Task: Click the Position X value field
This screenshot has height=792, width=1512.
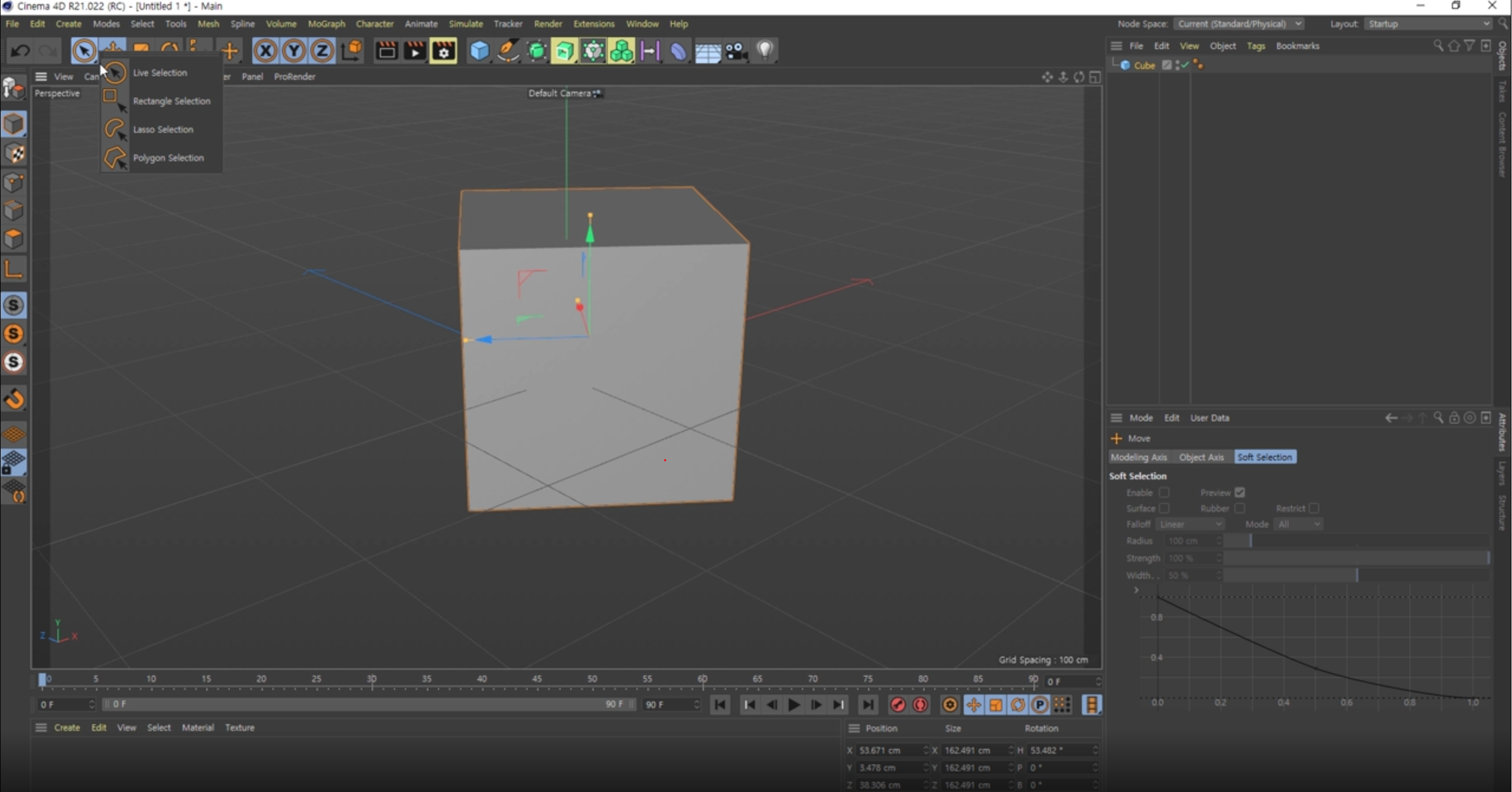Action: [886, 750]
